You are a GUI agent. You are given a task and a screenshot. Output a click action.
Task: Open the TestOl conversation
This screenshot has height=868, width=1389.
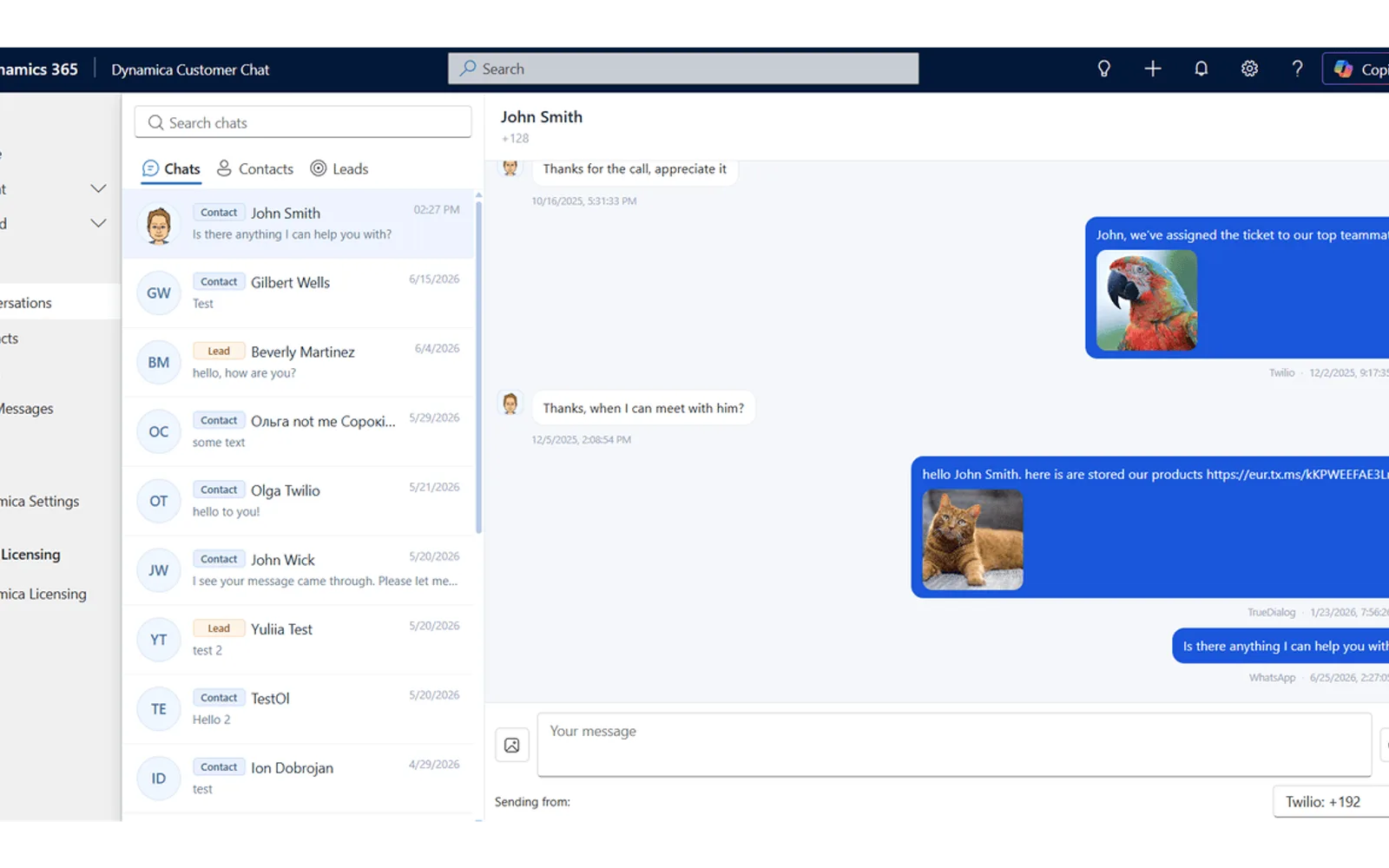[299, 710]
